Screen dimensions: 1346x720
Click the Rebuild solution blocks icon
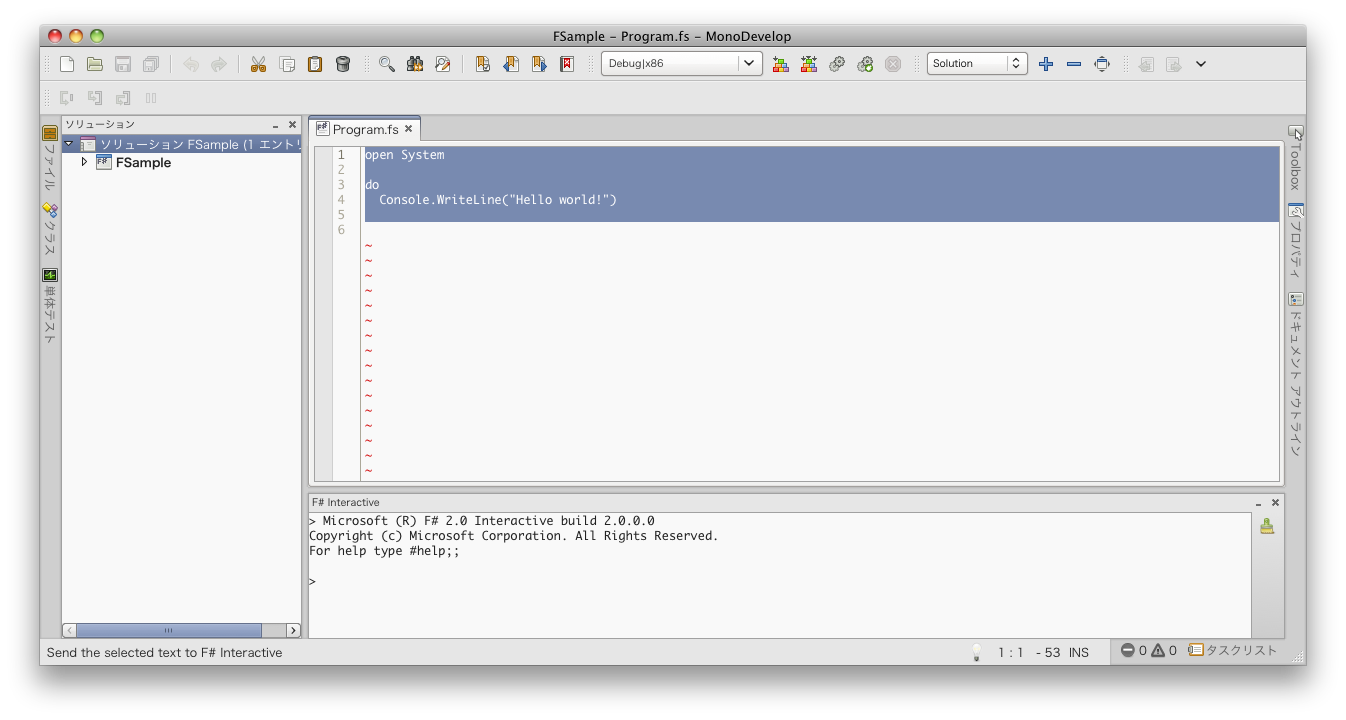click(x=809, y=64)
